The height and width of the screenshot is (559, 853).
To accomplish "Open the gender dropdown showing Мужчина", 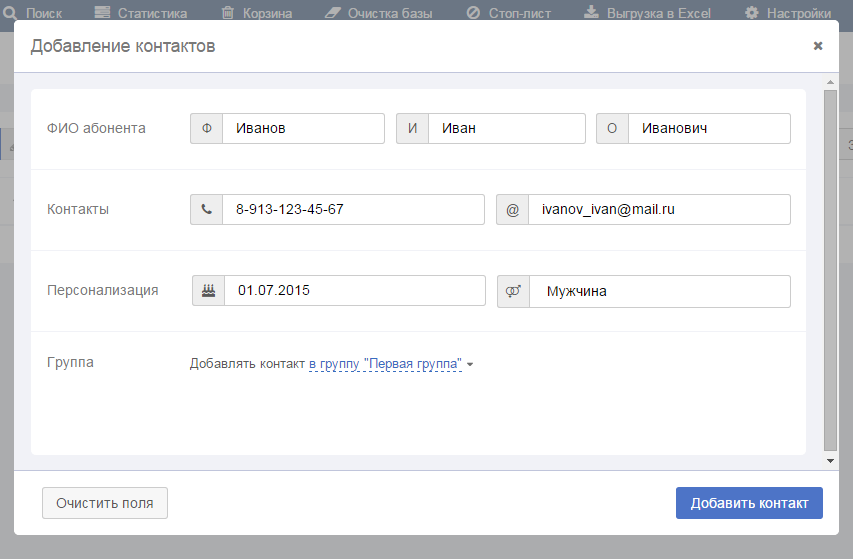I will (660, 291).
